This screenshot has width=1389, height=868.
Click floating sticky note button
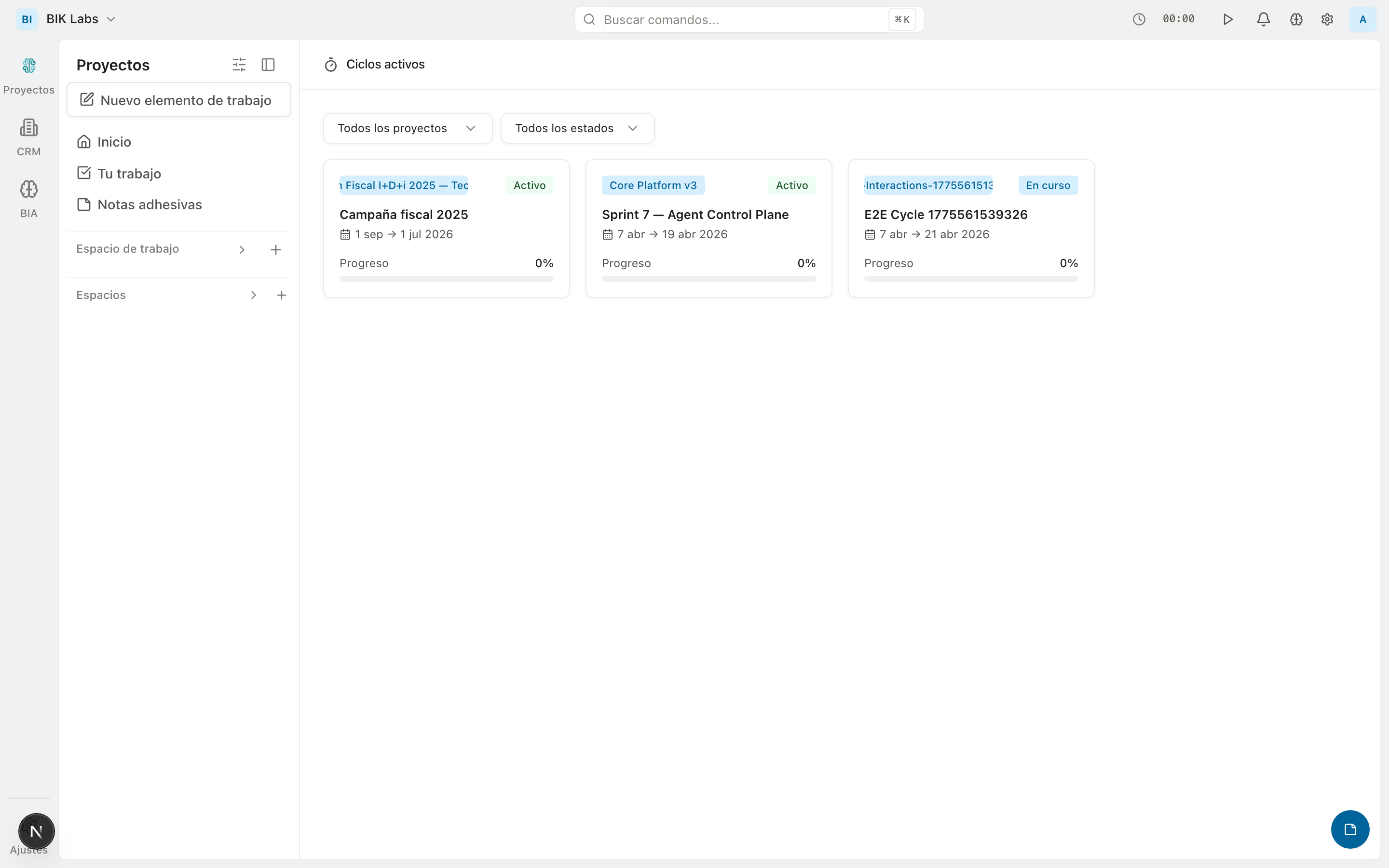(1350, 829)
